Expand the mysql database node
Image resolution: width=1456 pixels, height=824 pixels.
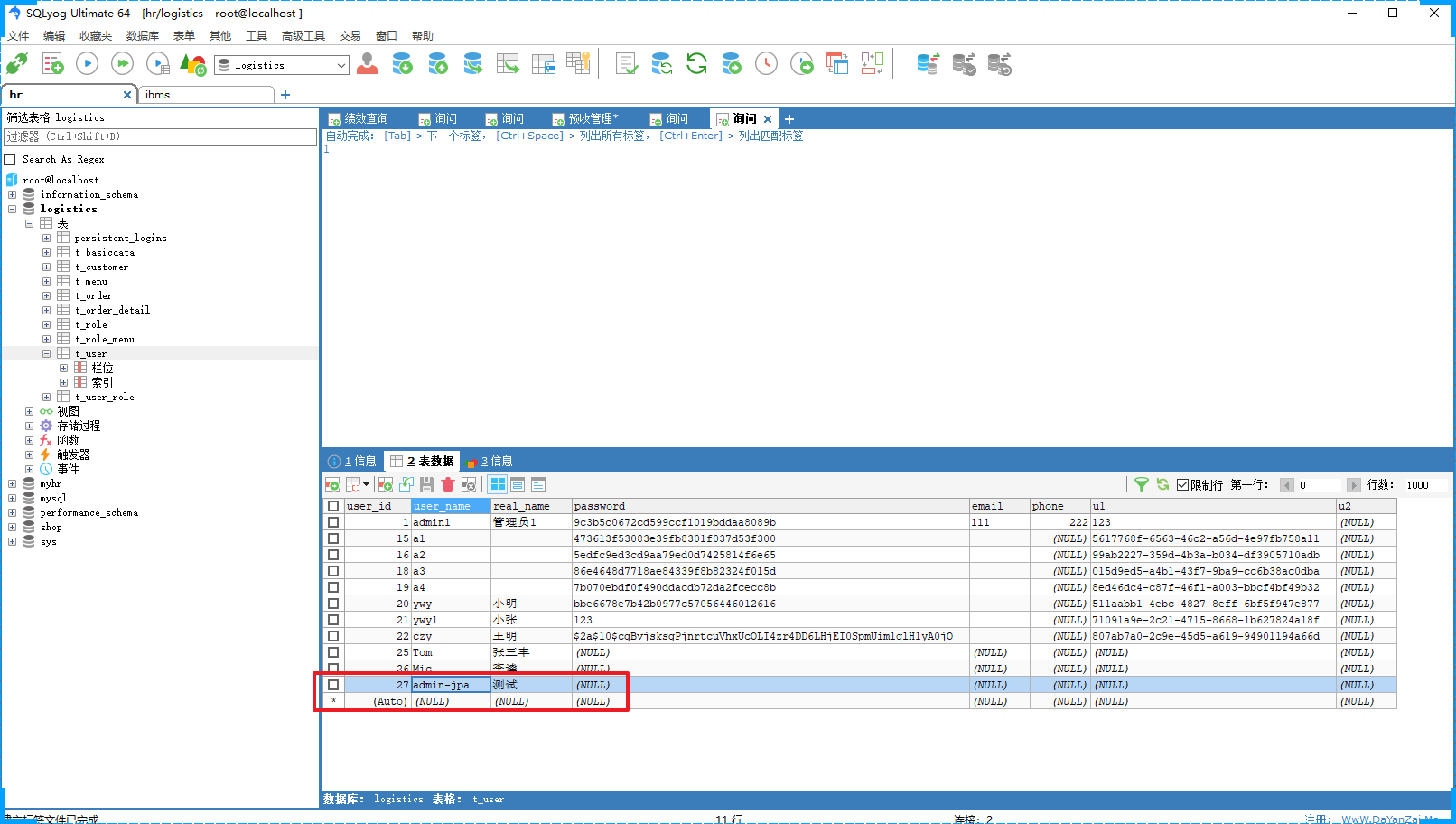pos(12,498)
